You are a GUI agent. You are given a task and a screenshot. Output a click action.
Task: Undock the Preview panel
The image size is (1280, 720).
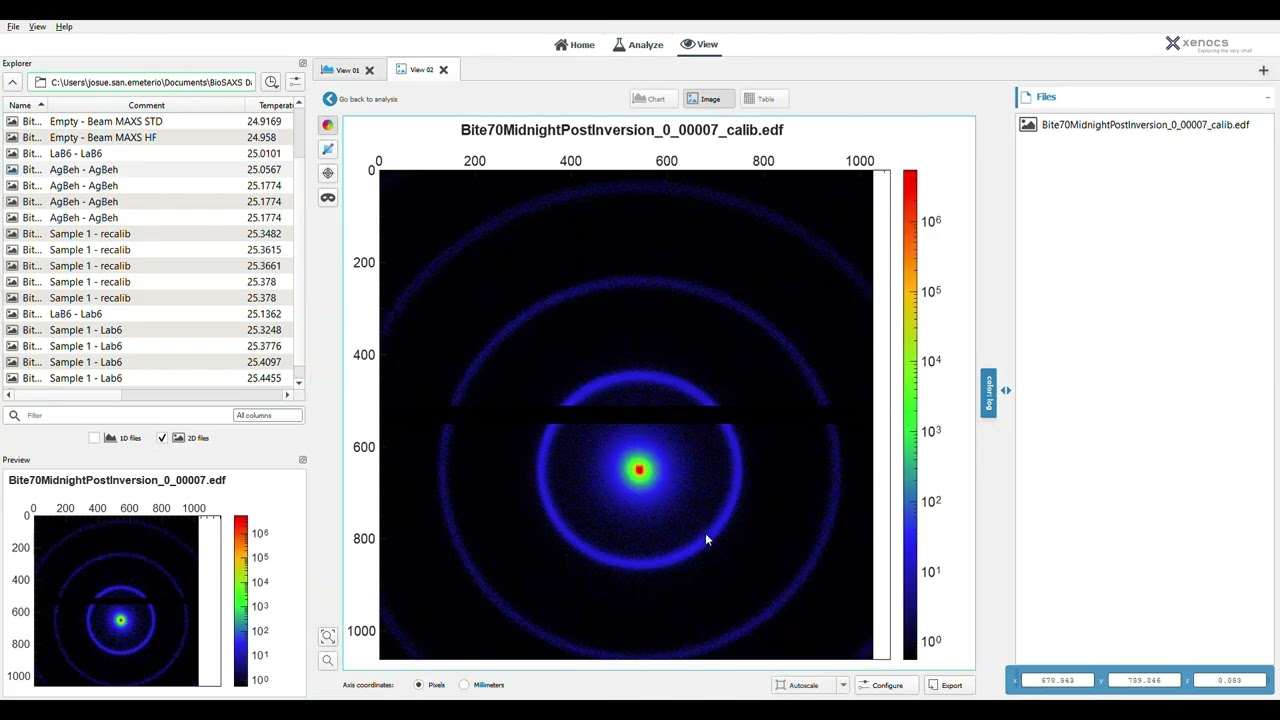point(303,460)
